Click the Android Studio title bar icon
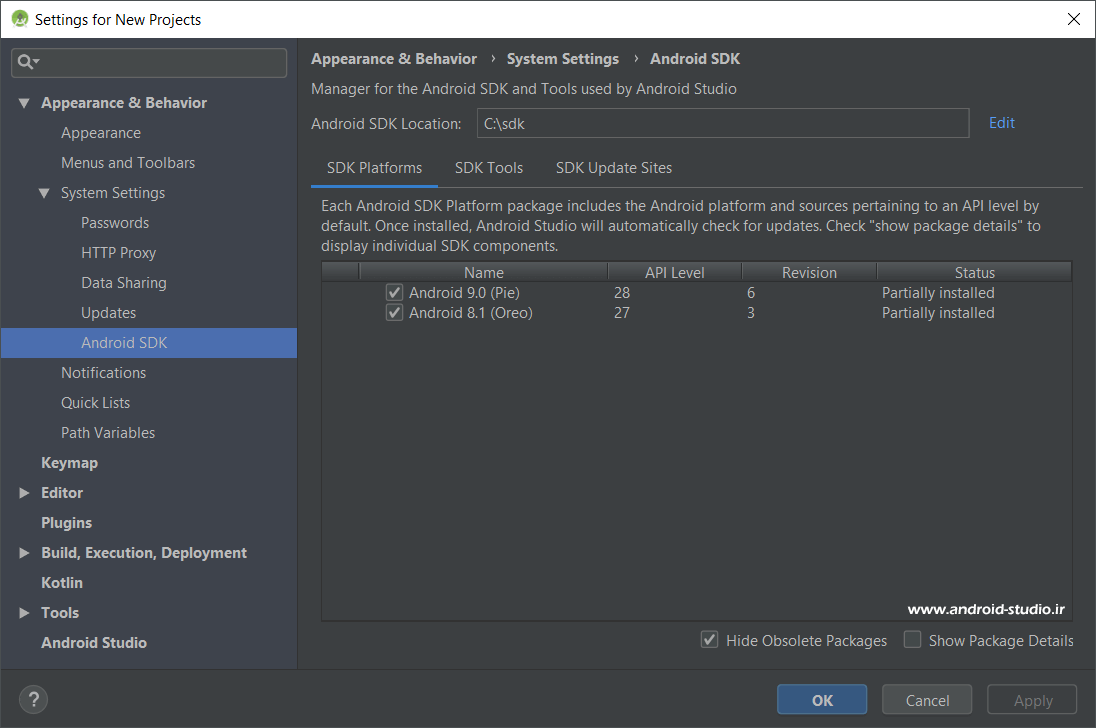Viewport: 1096px width, 728px height. tap(20, 19)
